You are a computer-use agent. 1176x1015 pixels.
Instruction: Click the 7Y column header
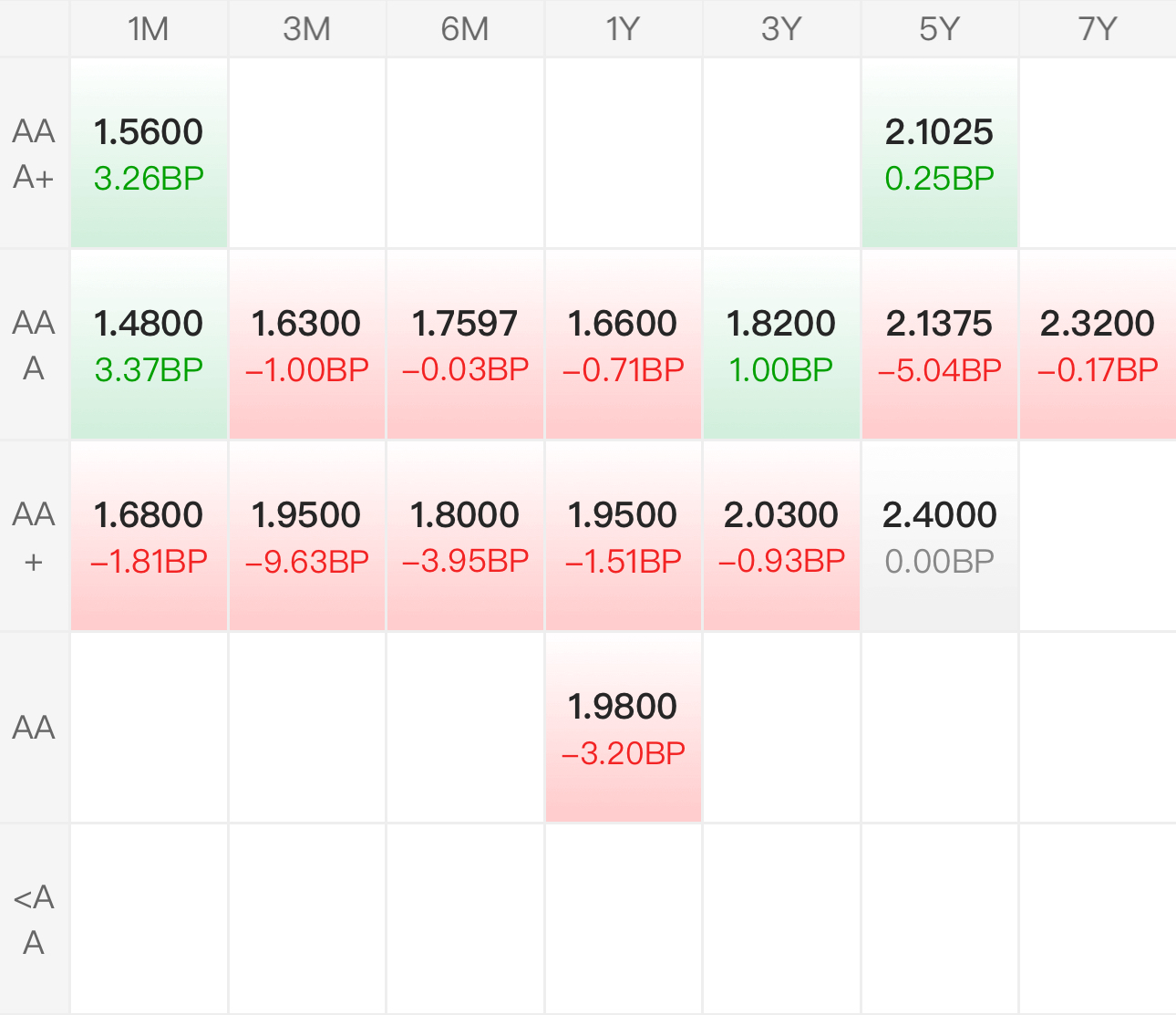[x=1098, y=29]
